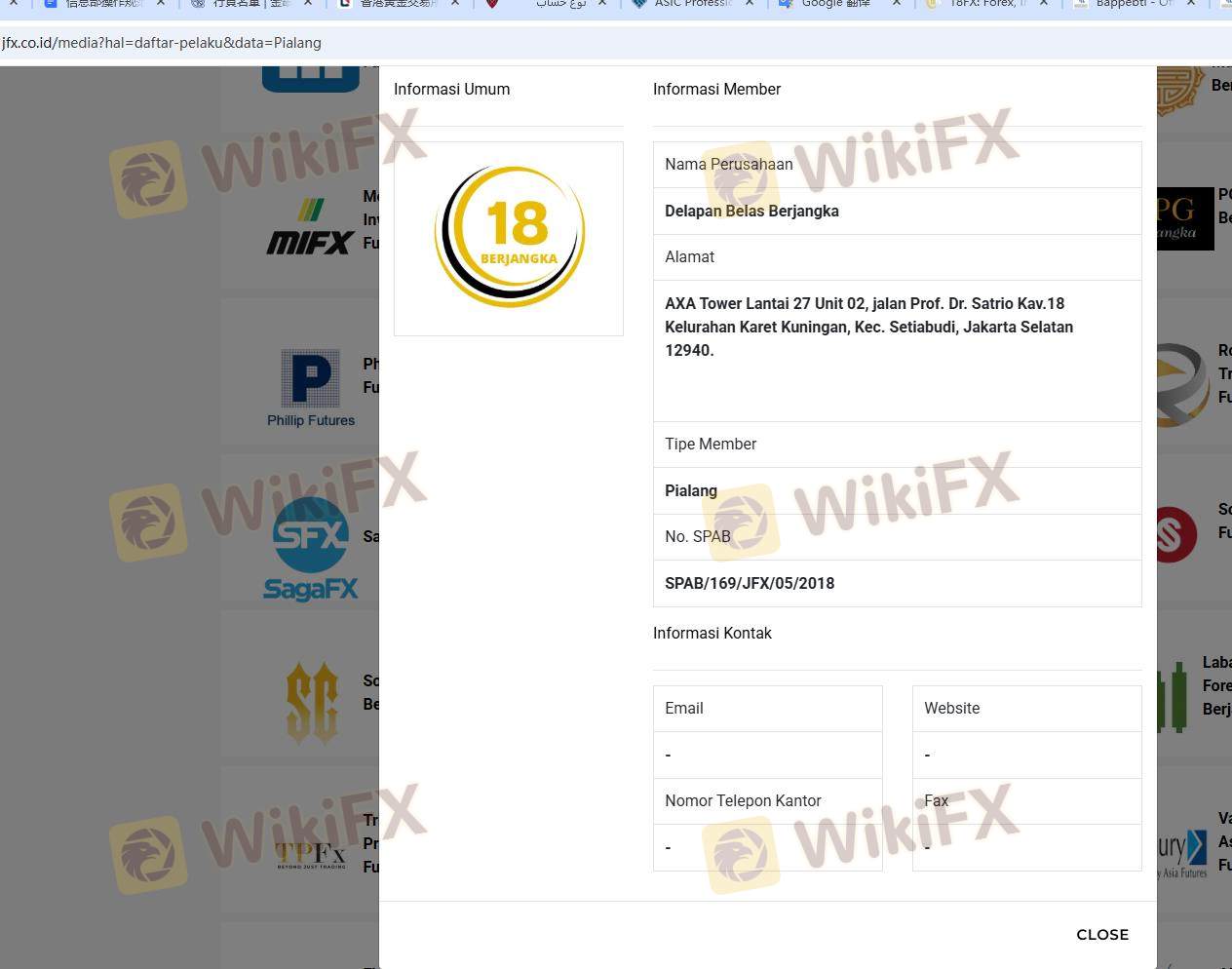Close the ASIC Professional tab

pos(749,4)
